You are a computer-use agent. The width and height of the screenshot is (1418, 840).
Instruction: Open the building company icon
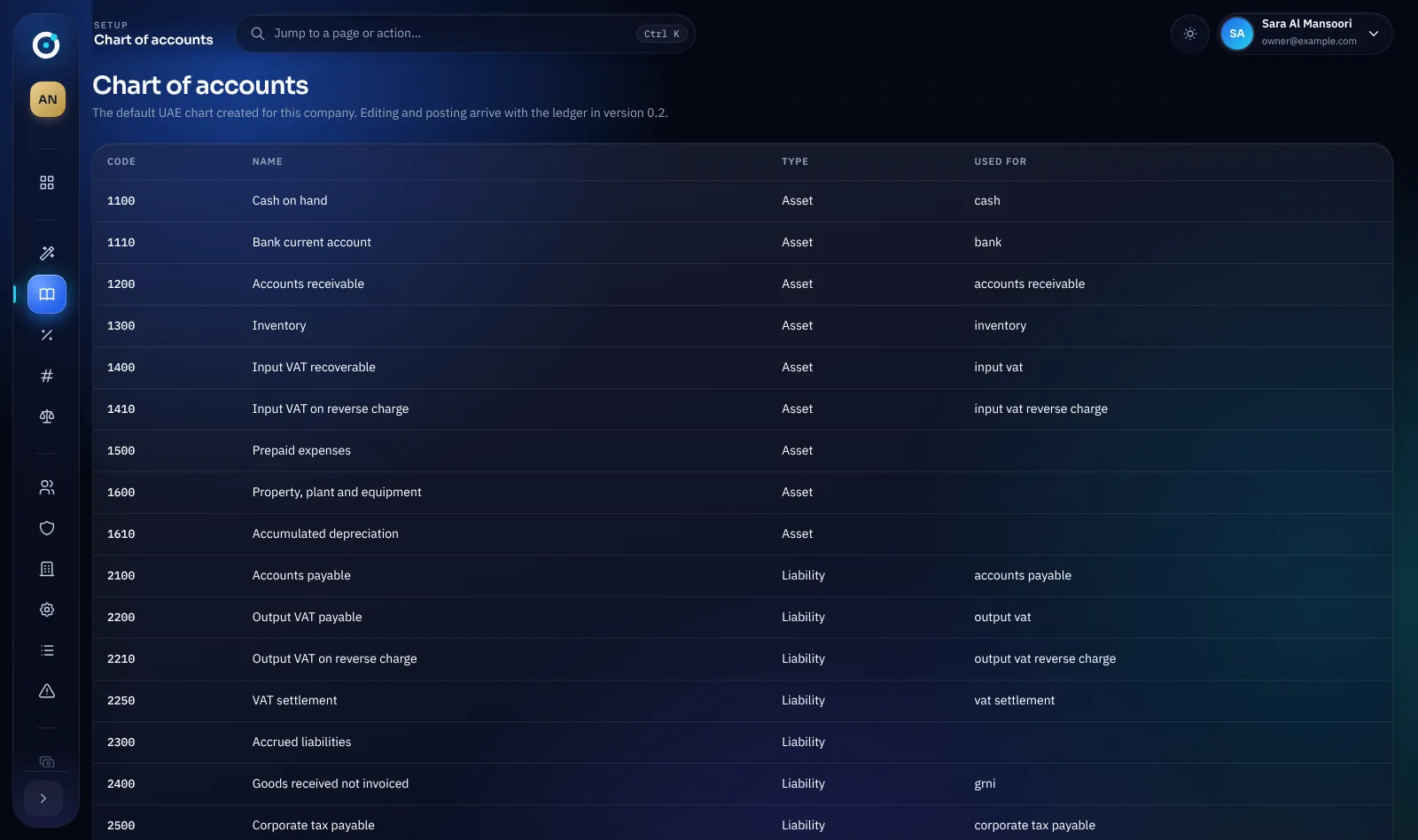coord(47,569)
